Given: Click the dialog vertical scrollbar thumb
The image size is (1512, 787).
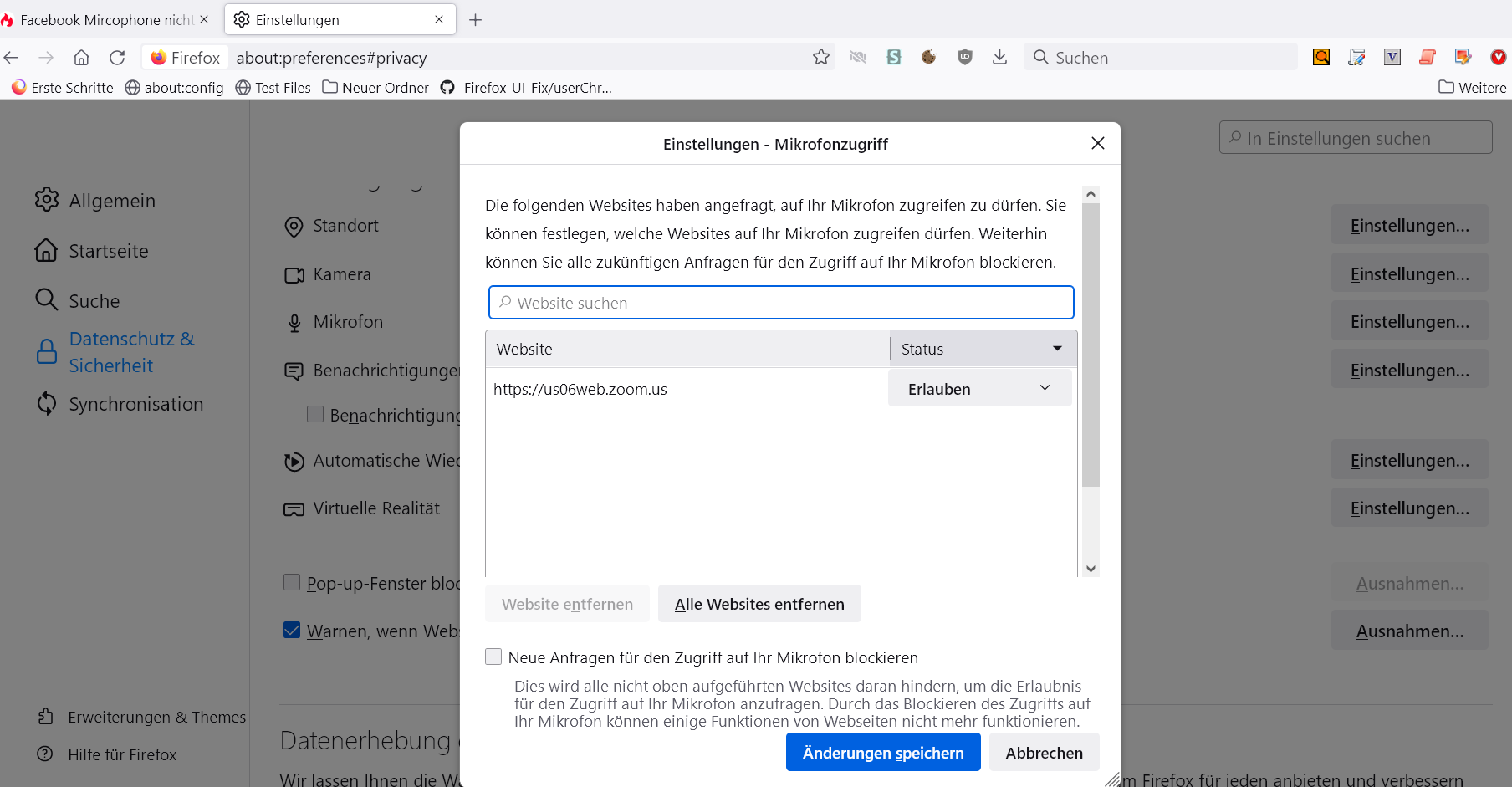Looking at the screenshot, I should pos(1091,345).
